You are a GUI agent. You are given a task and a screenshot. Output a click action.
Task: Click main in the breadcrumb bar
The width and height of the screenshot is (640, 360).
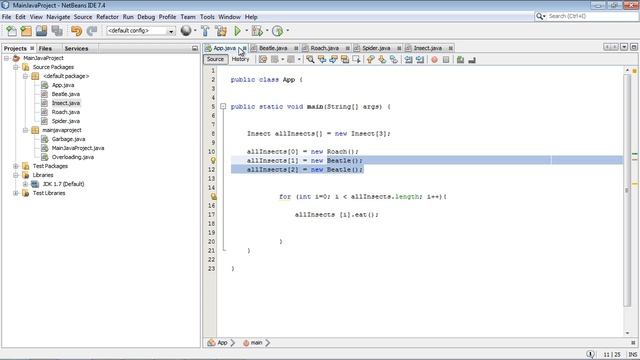pyautogui.click(x=256, y=343)
